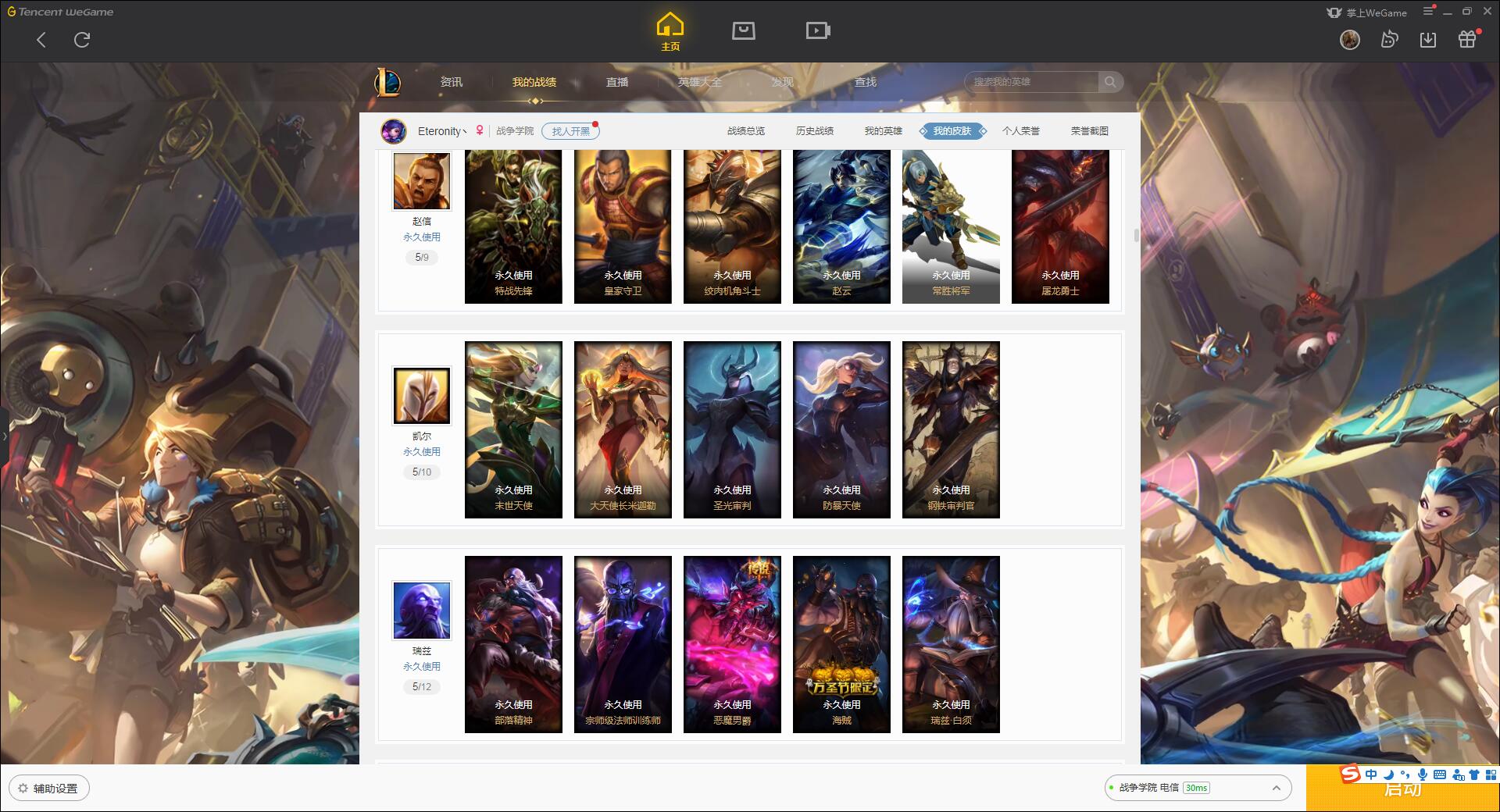Click the vertical scrollbar of skin list
The width and height of the screenshot is (1500, 812).
pos(1136,235)
